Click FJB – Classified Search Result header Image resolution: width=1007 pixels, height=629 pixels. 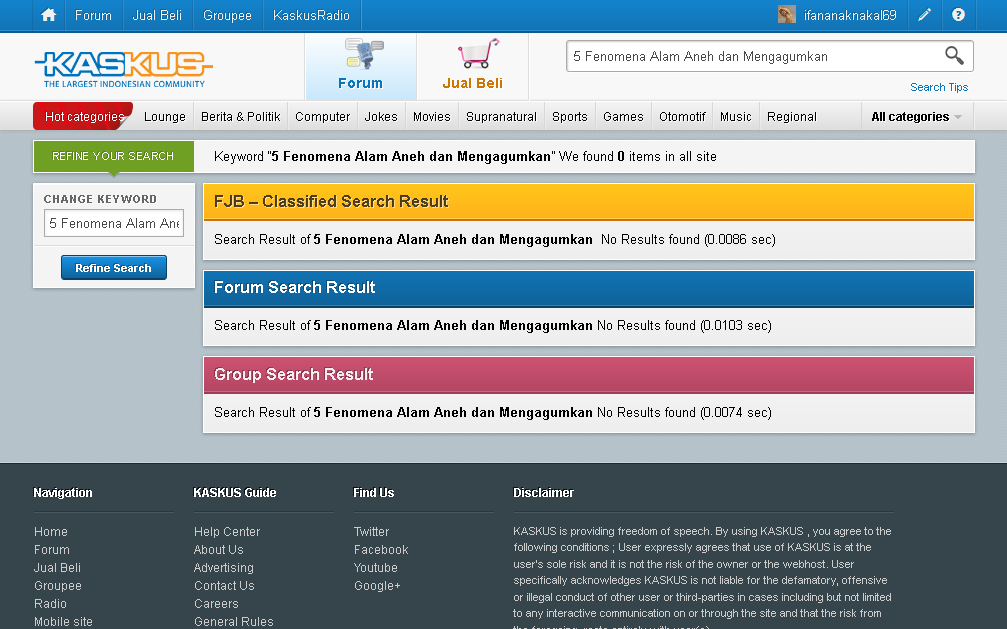point(589,202)
